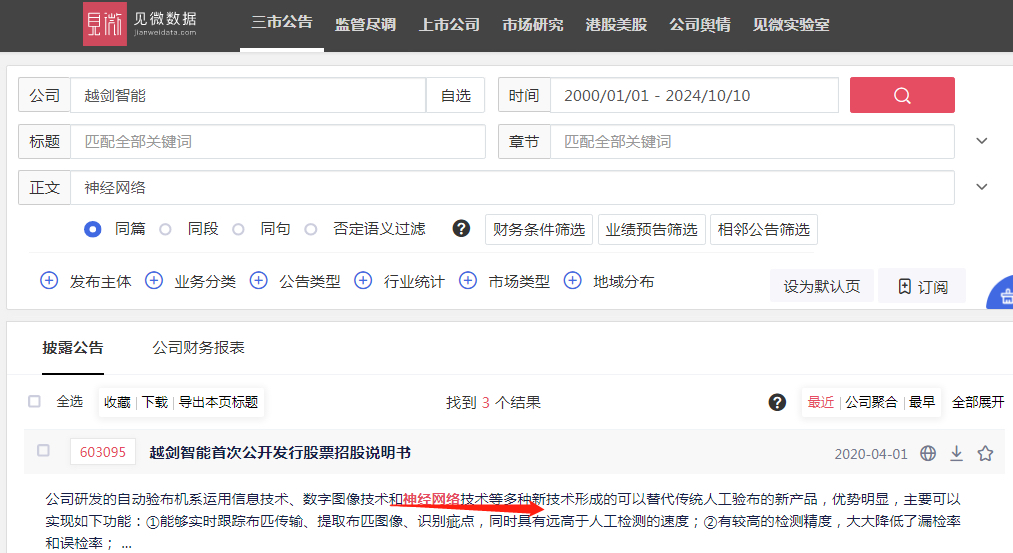Click 导出本页标题 export button

pos(218,402)
